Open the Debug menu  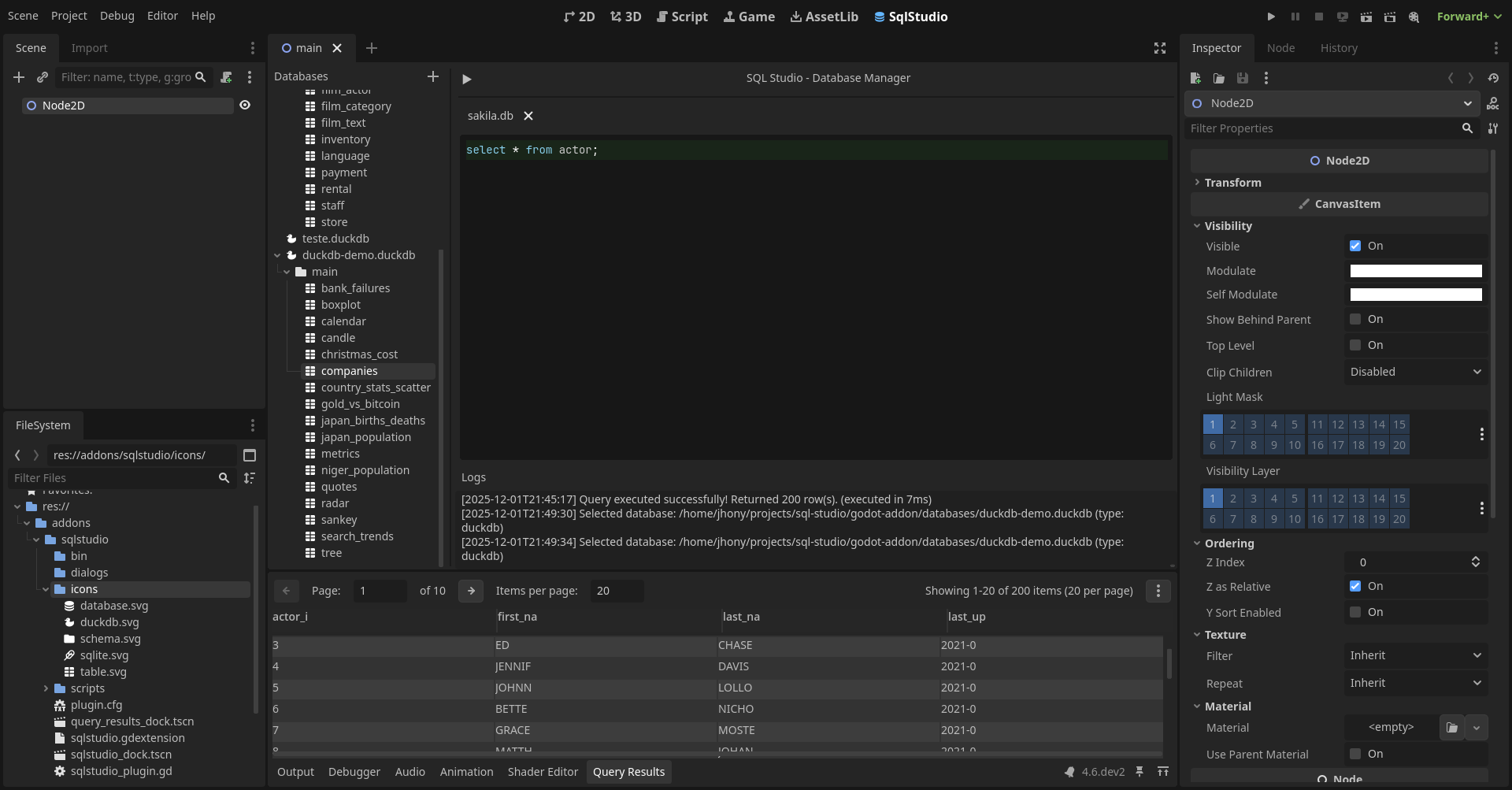pyautogui.click(x=117, y=16)
